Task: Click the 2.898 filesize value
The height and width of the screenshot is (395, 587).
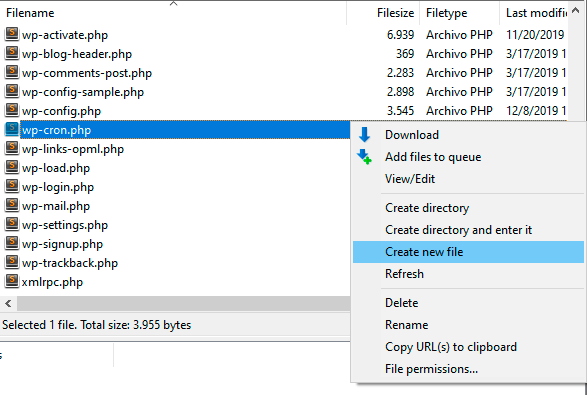Action: click(400, 92)
